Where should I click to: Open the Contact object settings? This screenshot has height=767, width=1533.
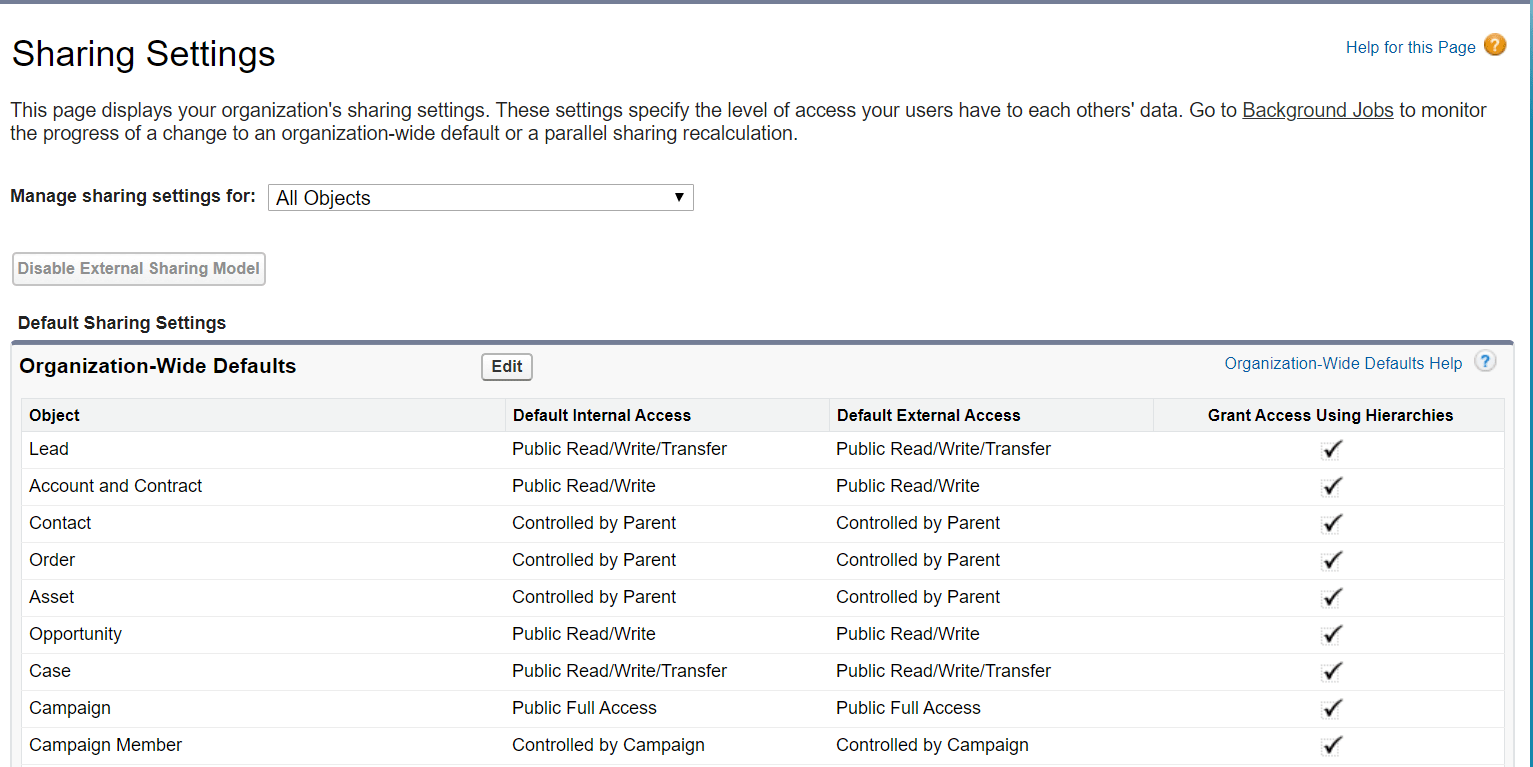60,523
